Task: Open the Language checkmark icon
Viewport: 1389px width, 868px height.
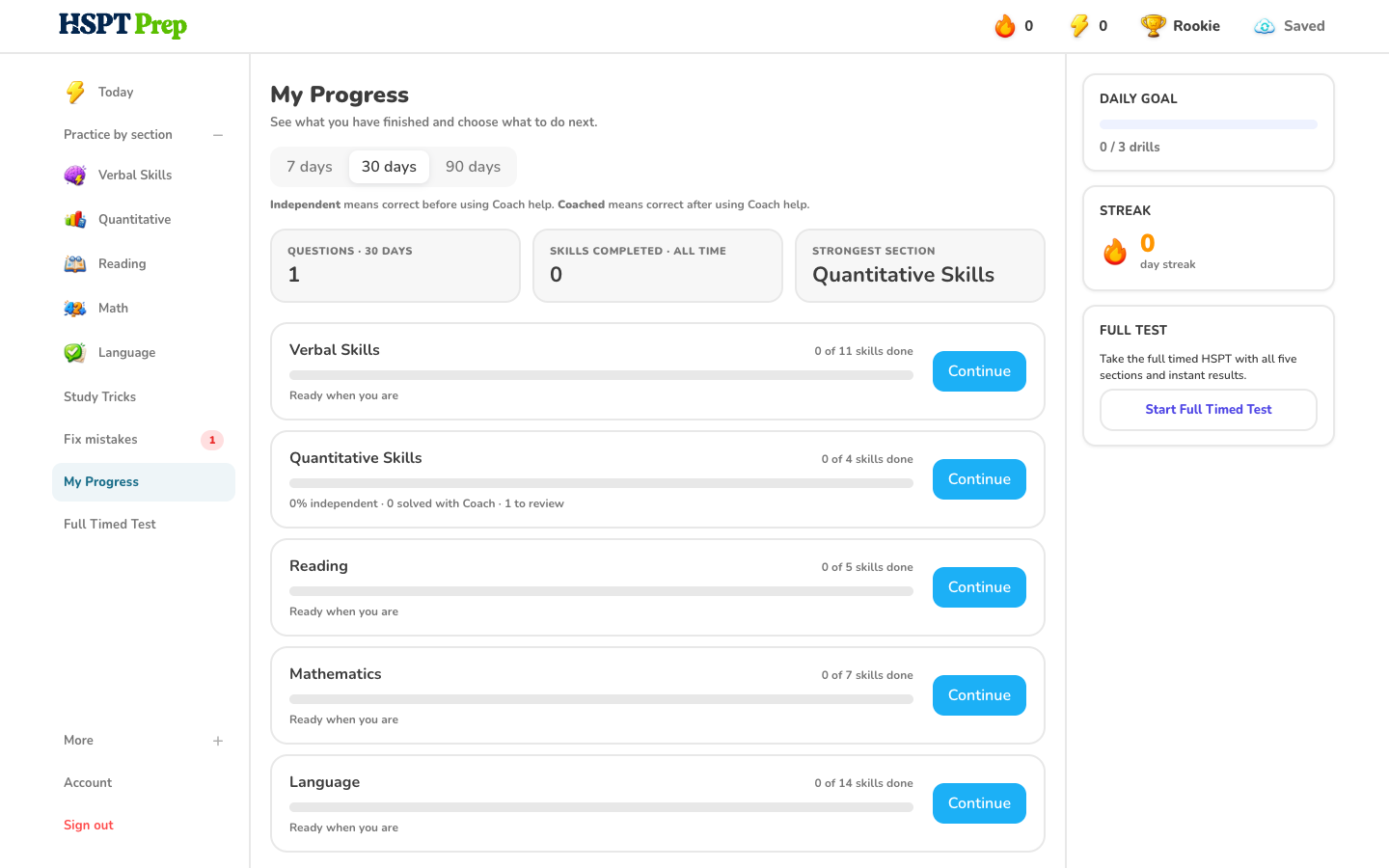Action: pos(75,353)
